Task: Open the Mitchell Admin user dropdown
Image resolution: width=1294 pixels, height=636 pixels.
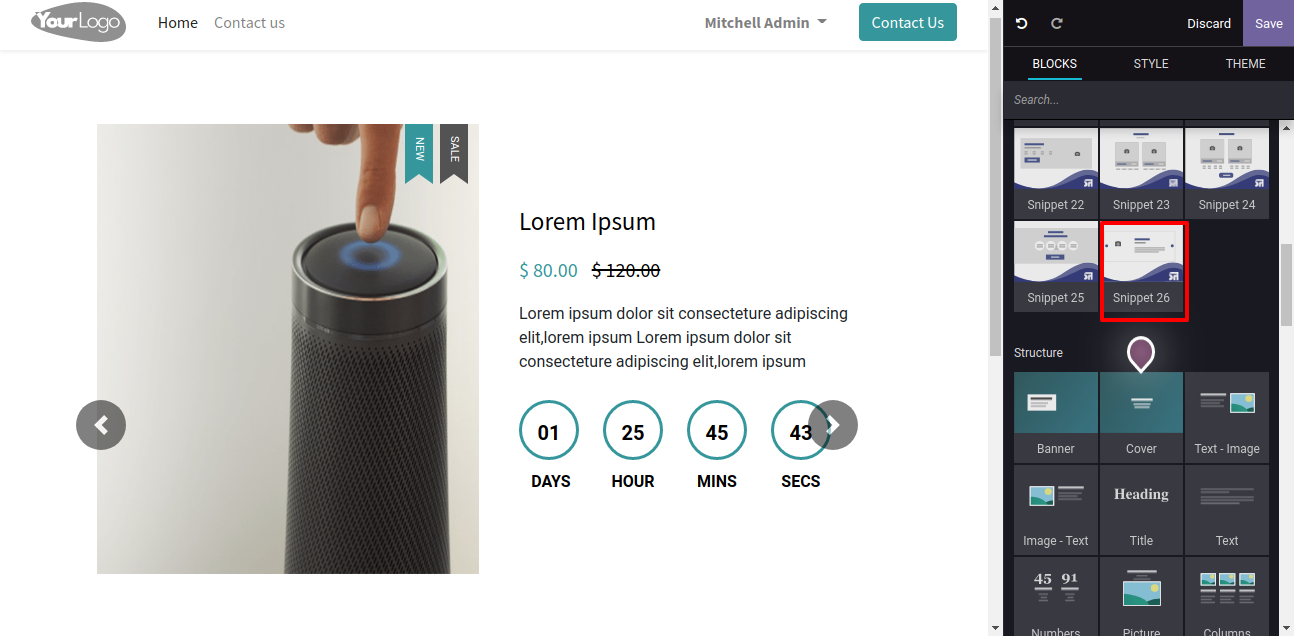Action: [765, 22]
